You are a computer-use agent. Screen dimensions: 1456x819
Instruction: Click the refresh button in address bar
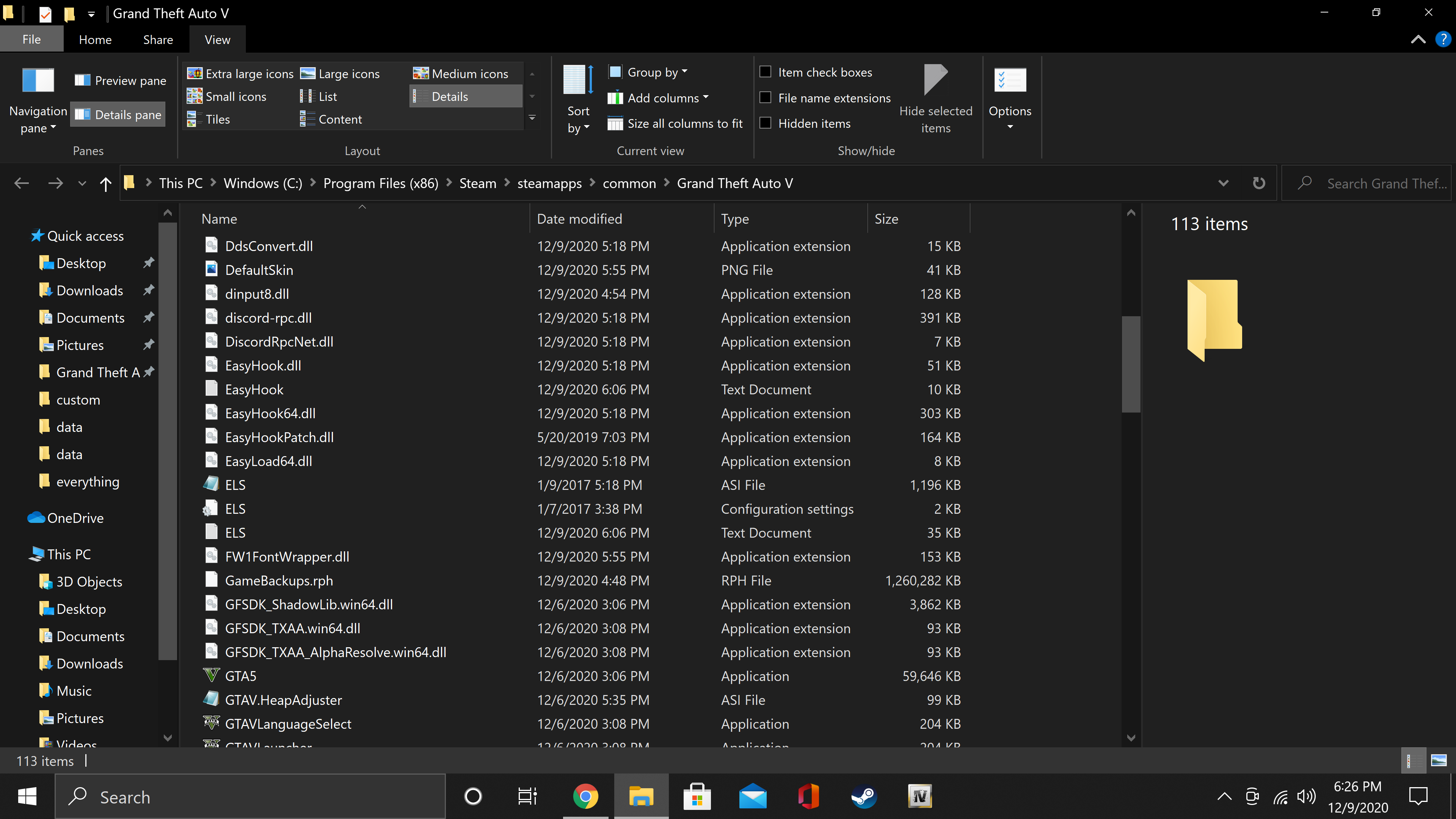point(1259,183)
